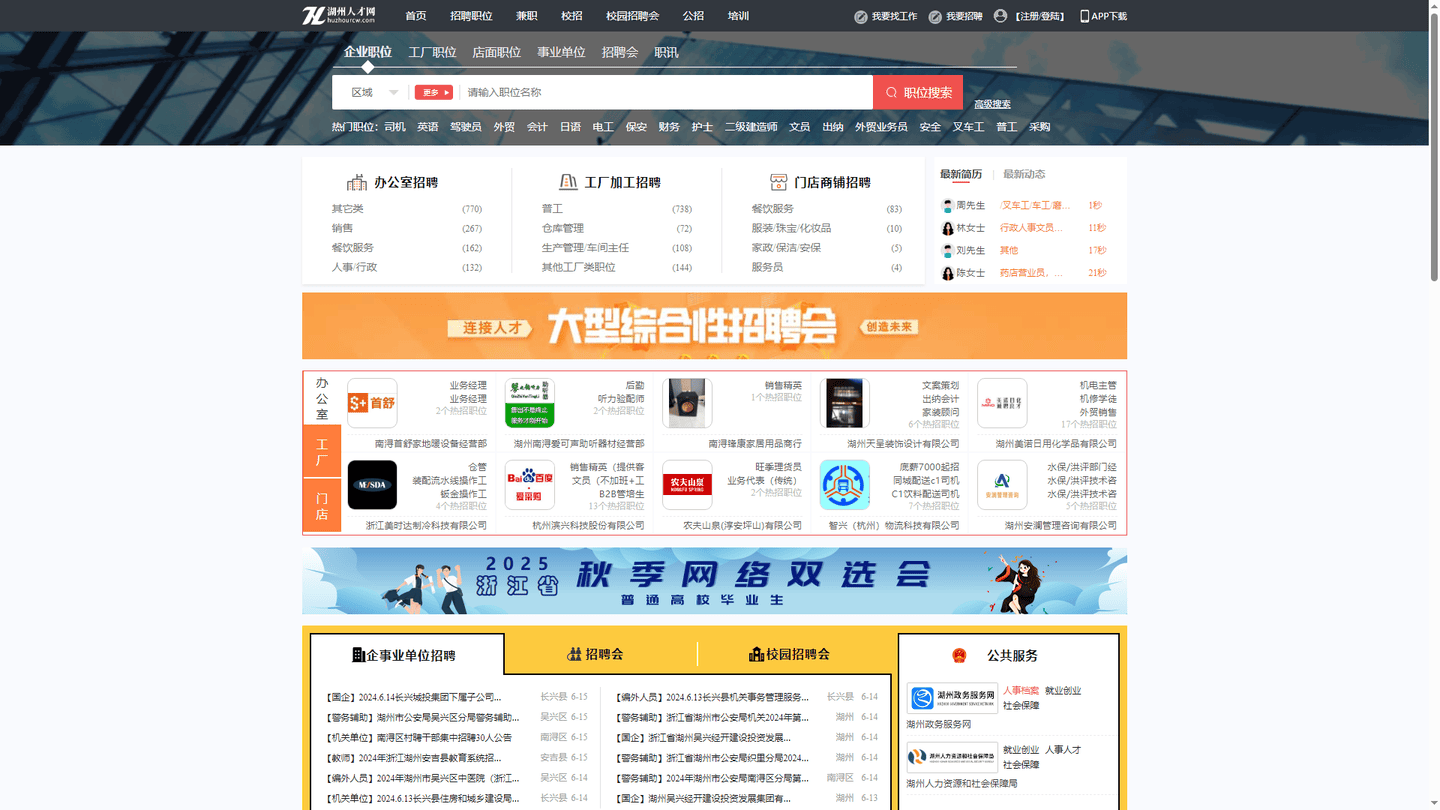Screen dimensions: 1440x810
Task: Open 校园招聘会 in top navigation
Action: (x=632, y=16)
